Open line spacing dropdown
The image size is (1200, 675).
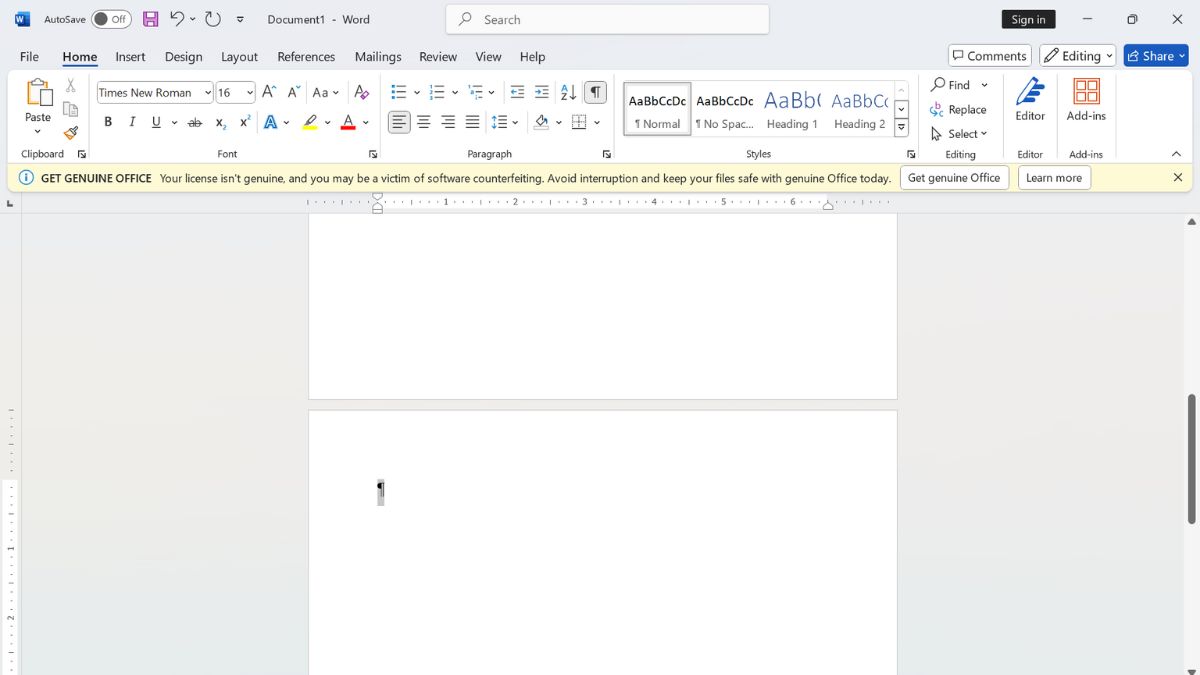click(x=505, y=122)
